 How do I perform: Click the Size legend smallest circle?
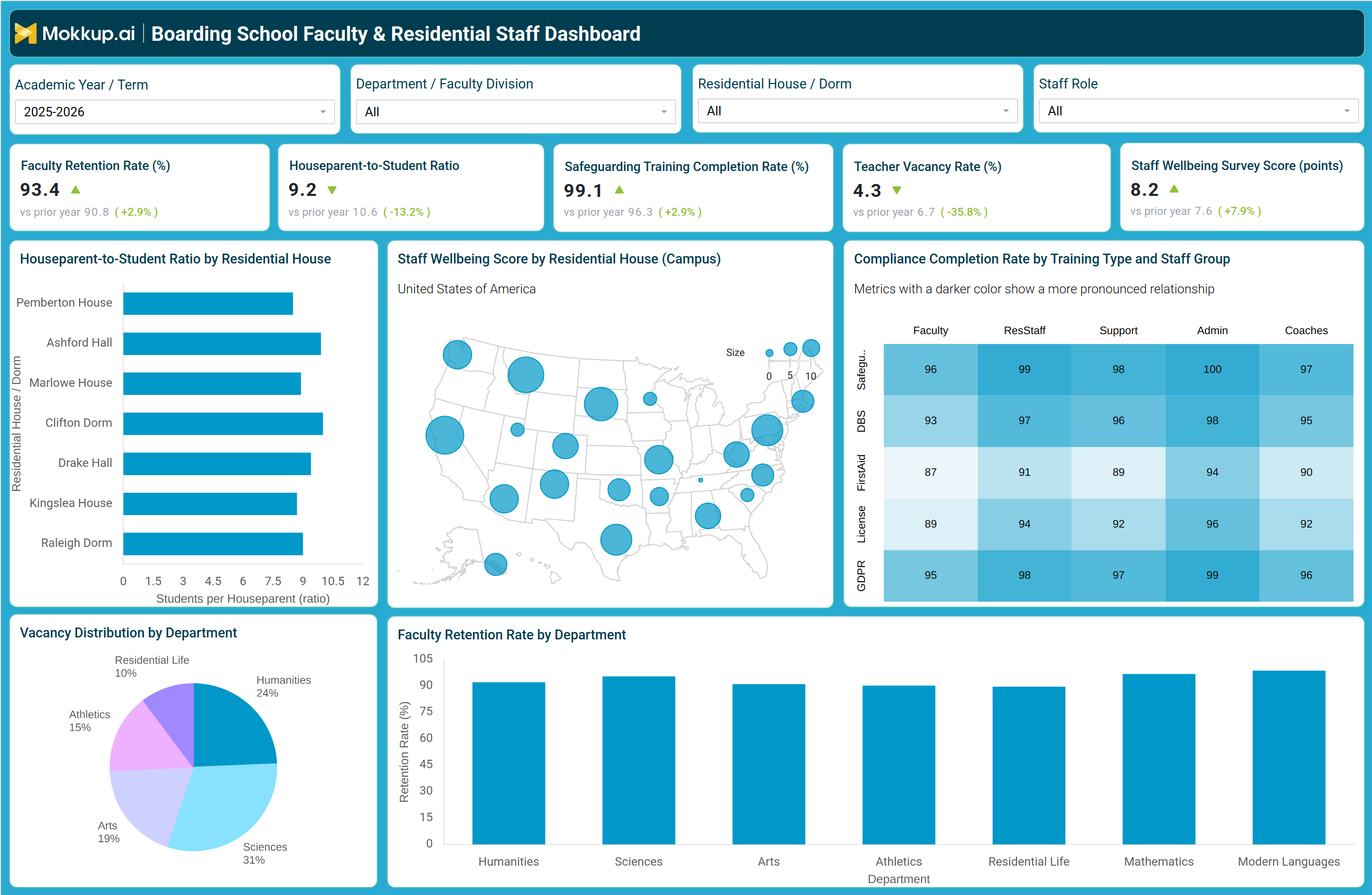pos(769,353)
